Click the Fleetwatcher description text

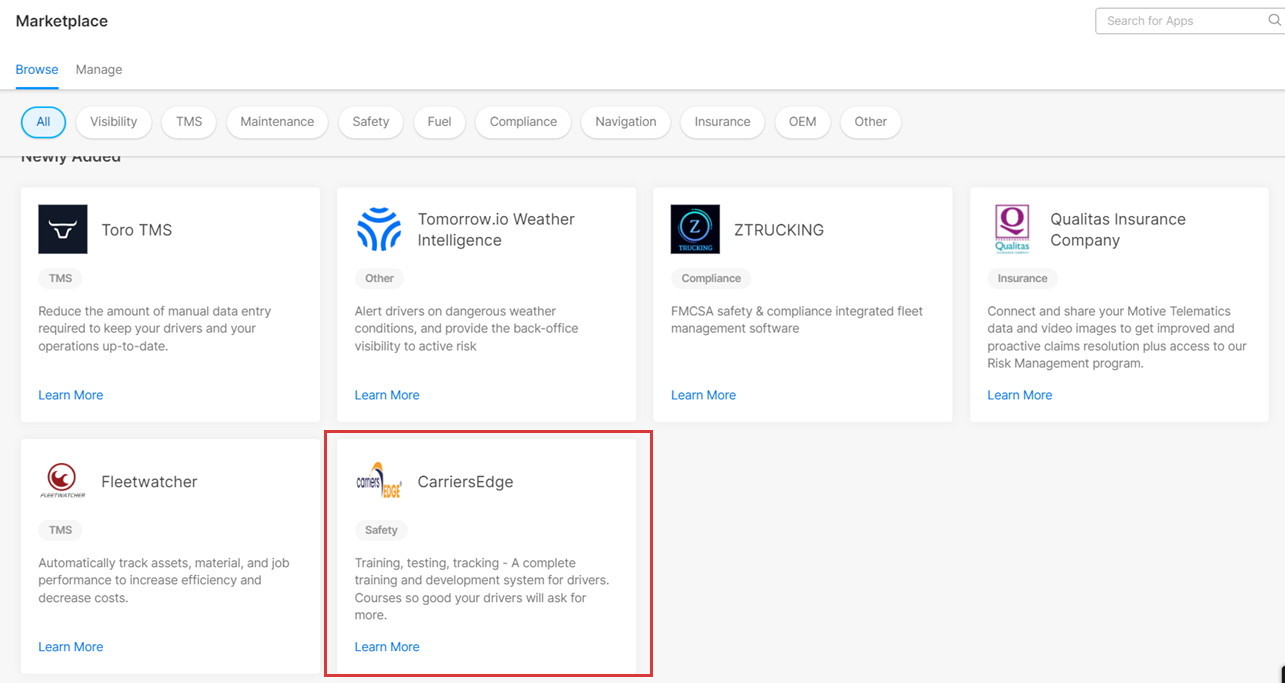coord(164,580)
